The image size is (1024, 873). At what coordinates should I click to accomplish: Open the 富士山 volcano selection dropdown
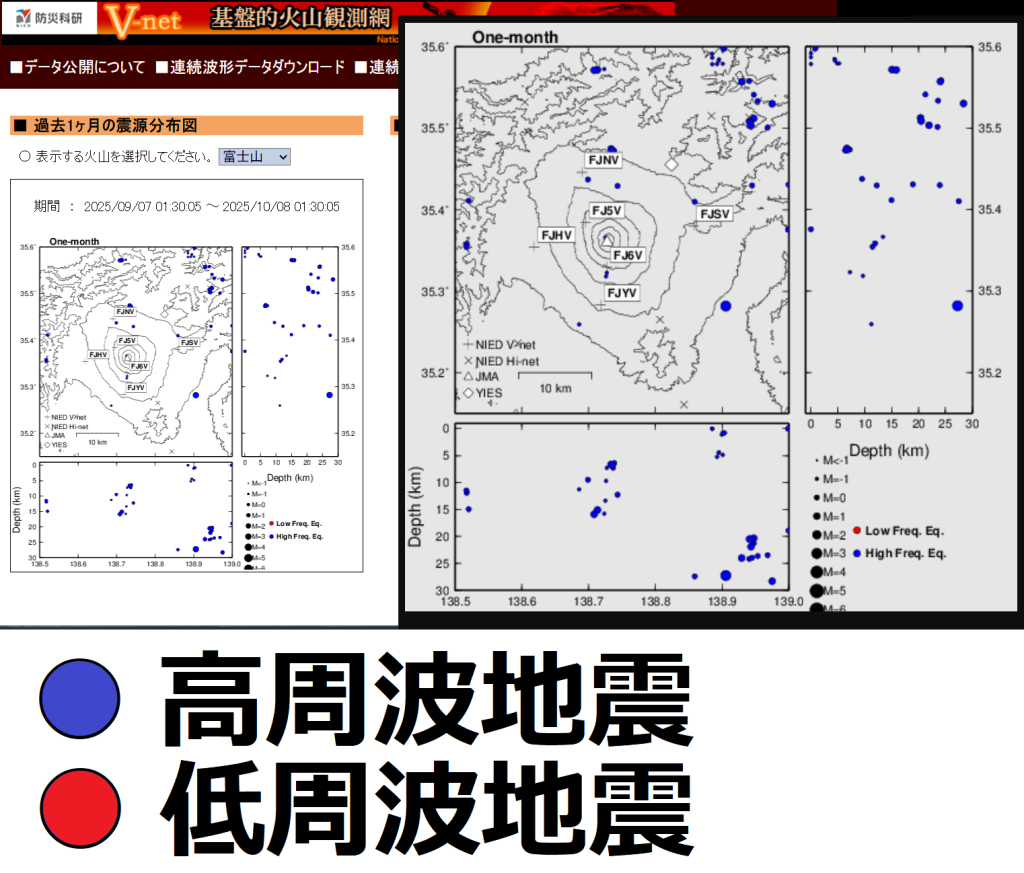click(254, 157)
